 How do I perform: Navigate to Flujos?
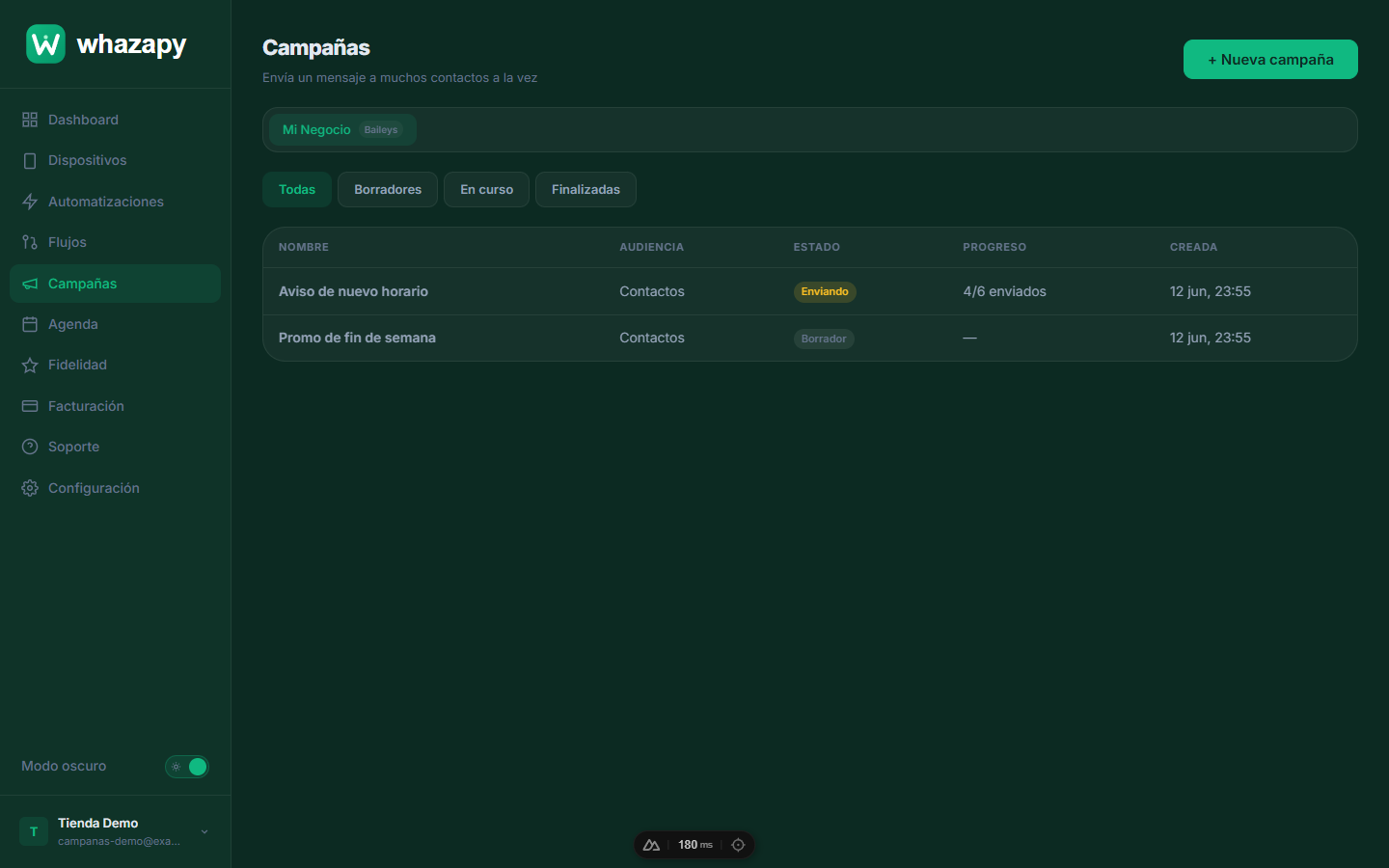coord(115,242)
